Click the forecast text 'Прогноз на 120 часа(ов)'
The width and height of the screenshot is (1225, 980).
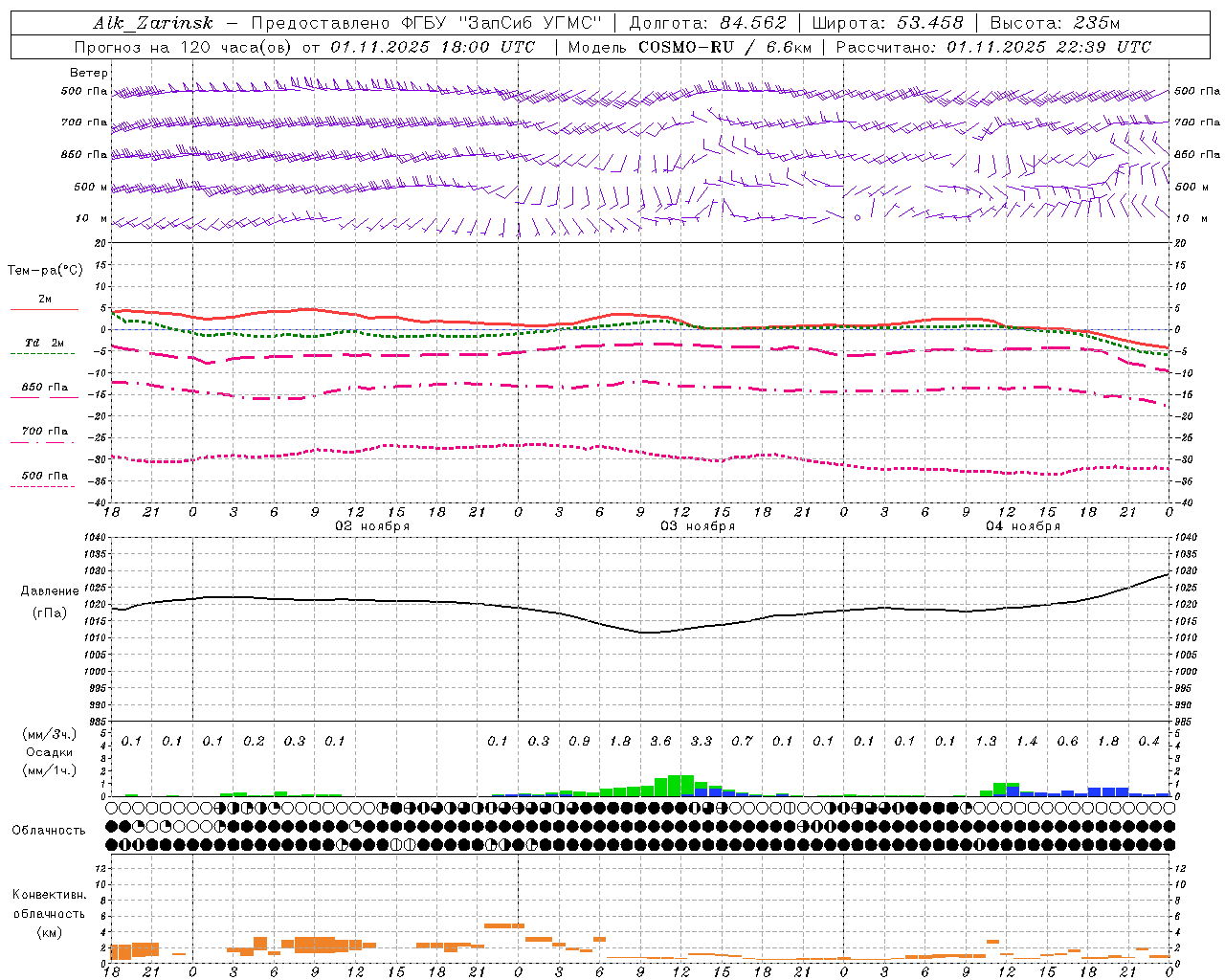185,47
